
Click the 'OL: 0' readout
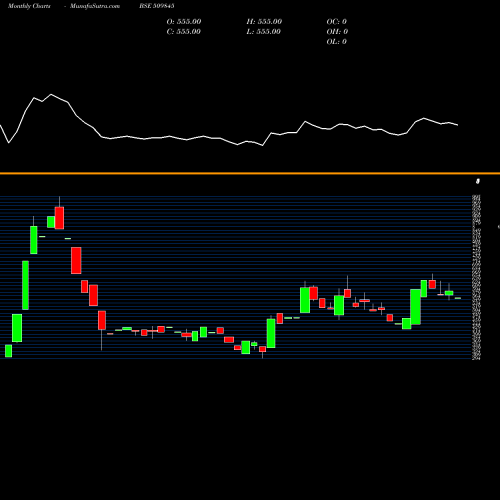(337, 42)
